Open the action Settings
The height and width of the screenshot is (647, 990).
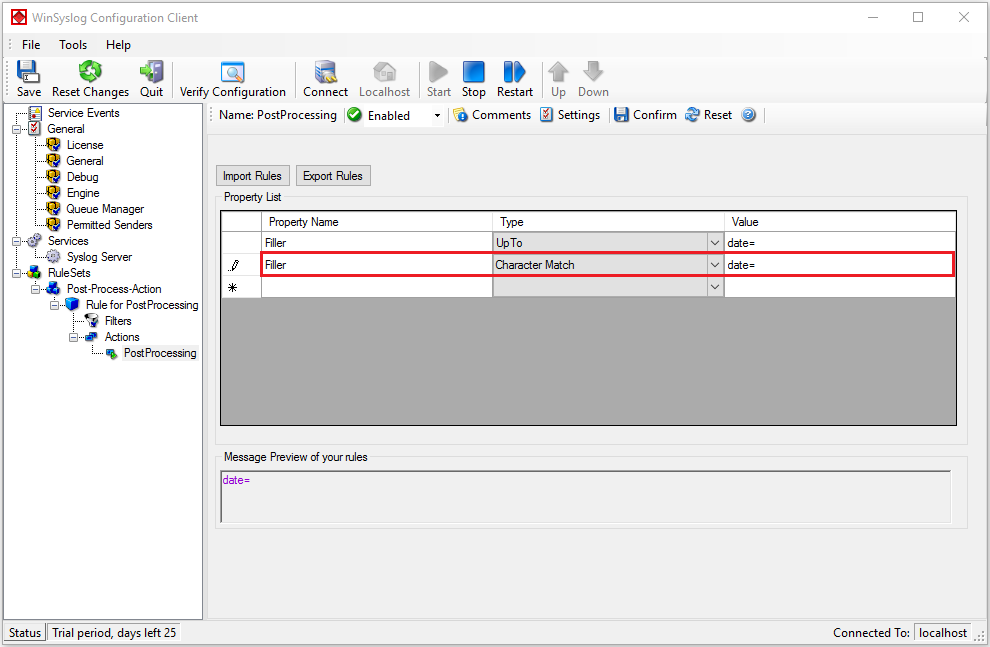570,115
